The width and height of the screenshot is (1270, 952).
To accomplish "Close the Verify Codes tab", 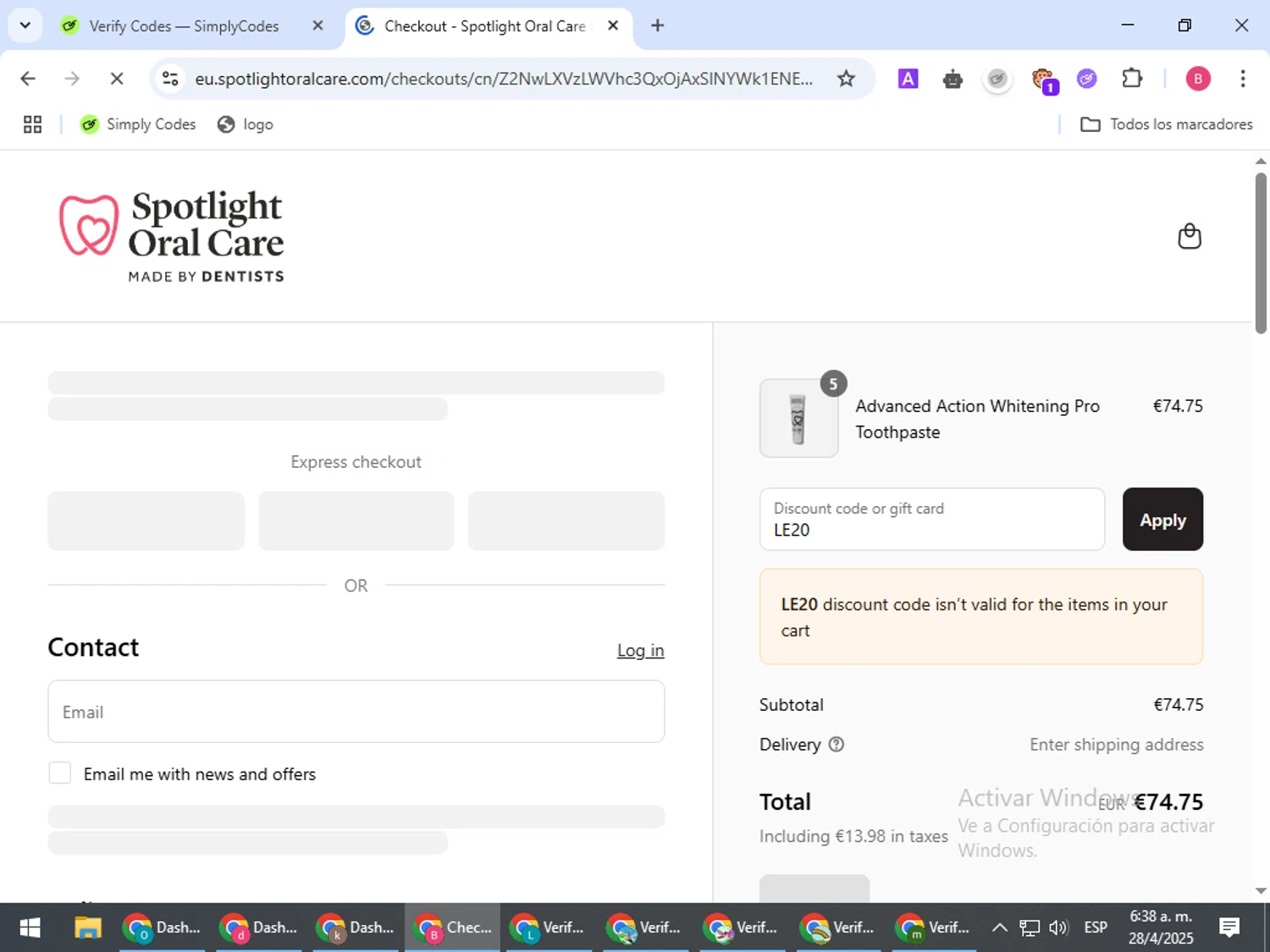I will (x=317, y=25).
